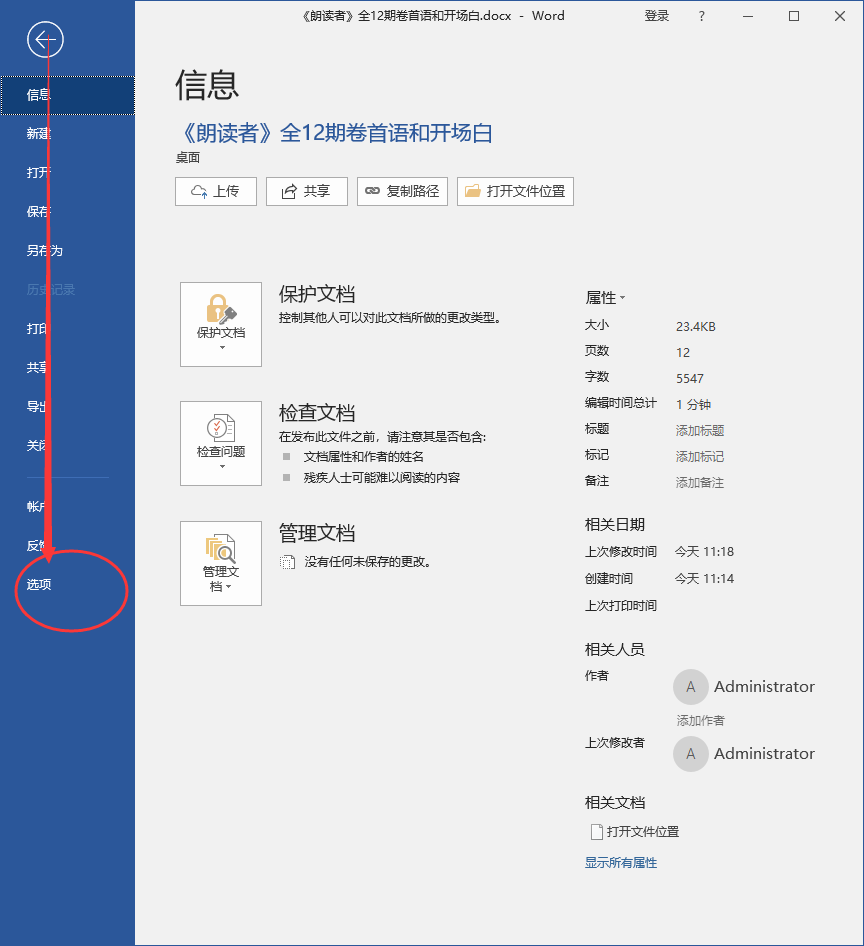The width and height of the screenshot is (864, 946).
Task: Open the circled 选项 Word Options entry
Action: (37, 584)
